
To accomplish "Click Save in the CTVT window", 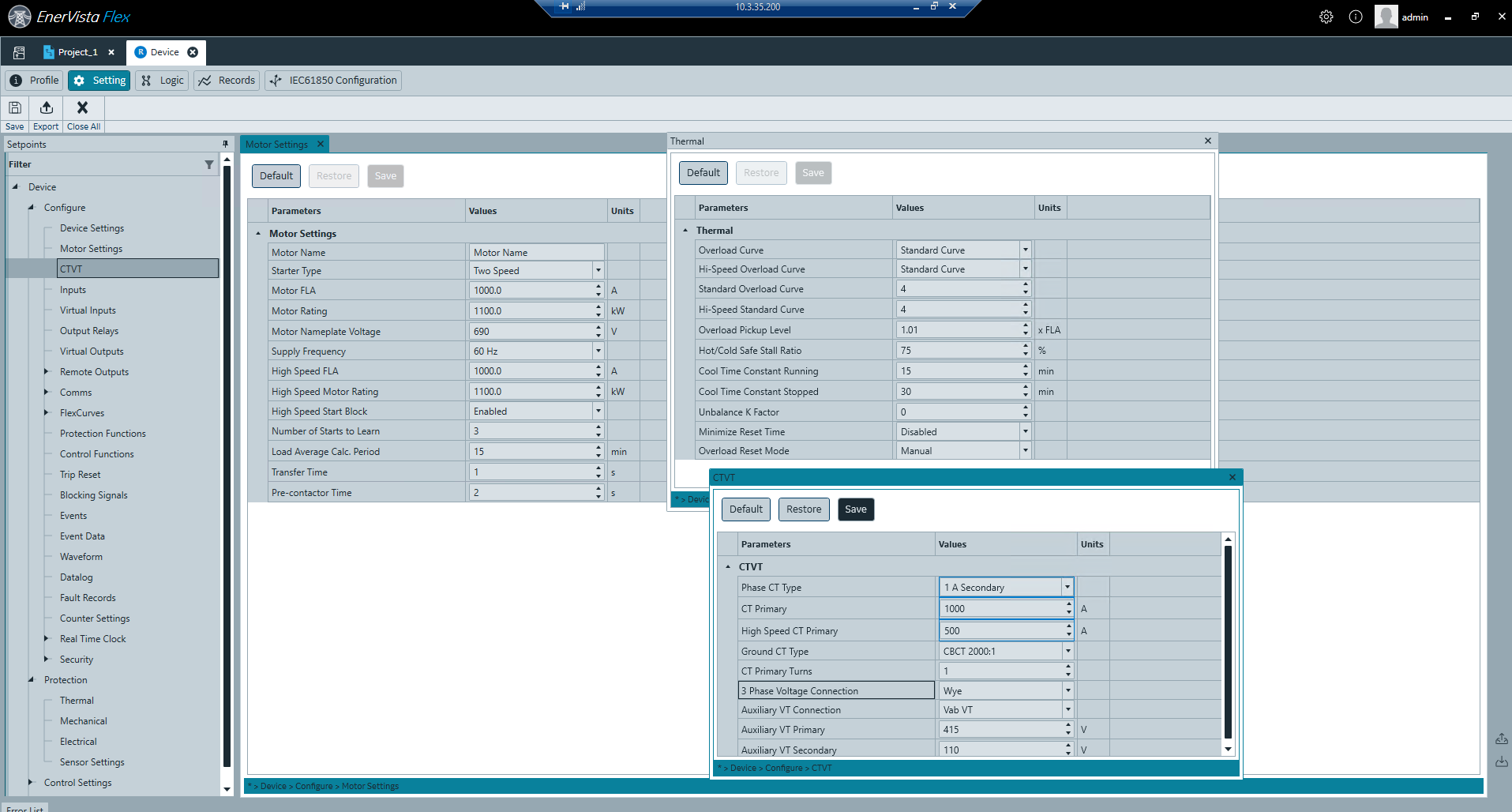I will coord(856,509).
